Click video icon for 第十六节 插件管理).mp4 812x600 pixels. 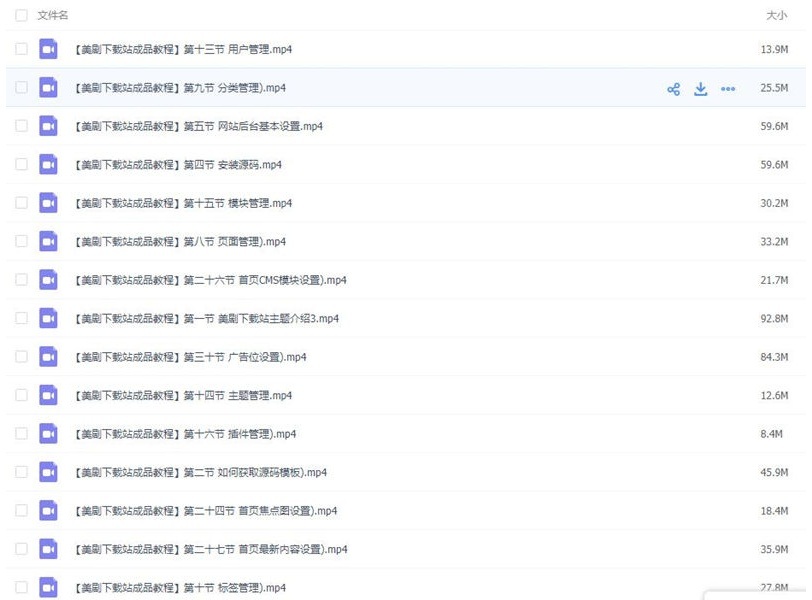click(48, 434)
